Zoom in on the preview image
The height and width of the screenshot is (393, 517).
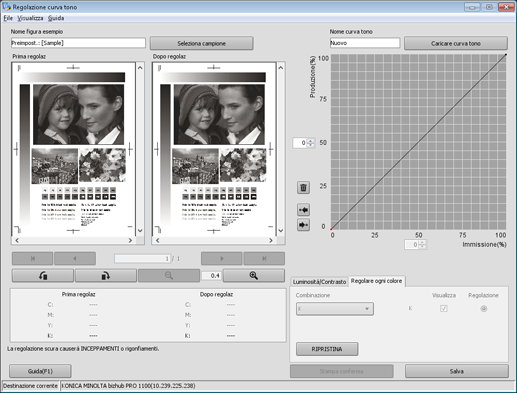coord(254,276)
